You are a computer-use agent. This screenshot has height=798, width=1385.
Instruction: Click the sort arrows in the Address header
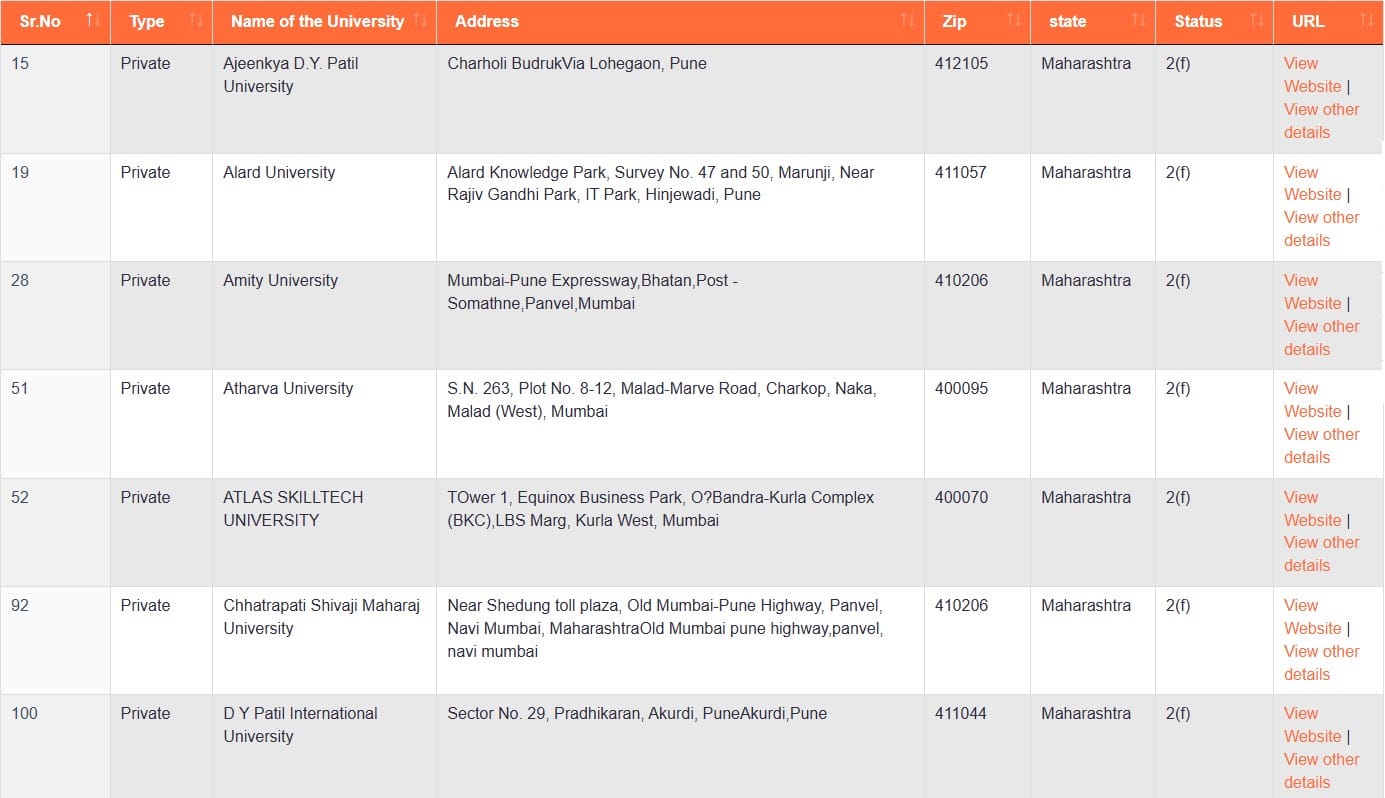(907, 20)
